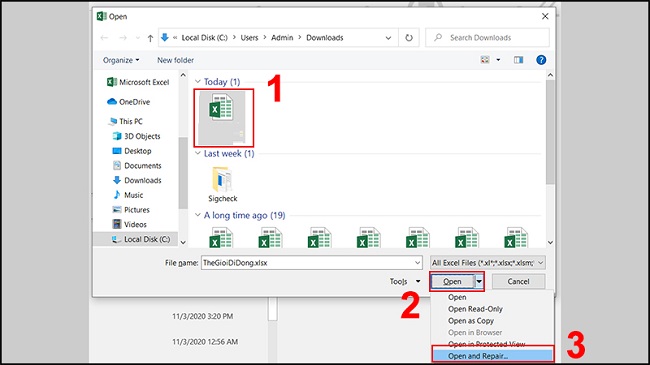The height and width of the screenshot is (365, 650).
Task: Click the Search Downloads field
Action: coord(487,38)
